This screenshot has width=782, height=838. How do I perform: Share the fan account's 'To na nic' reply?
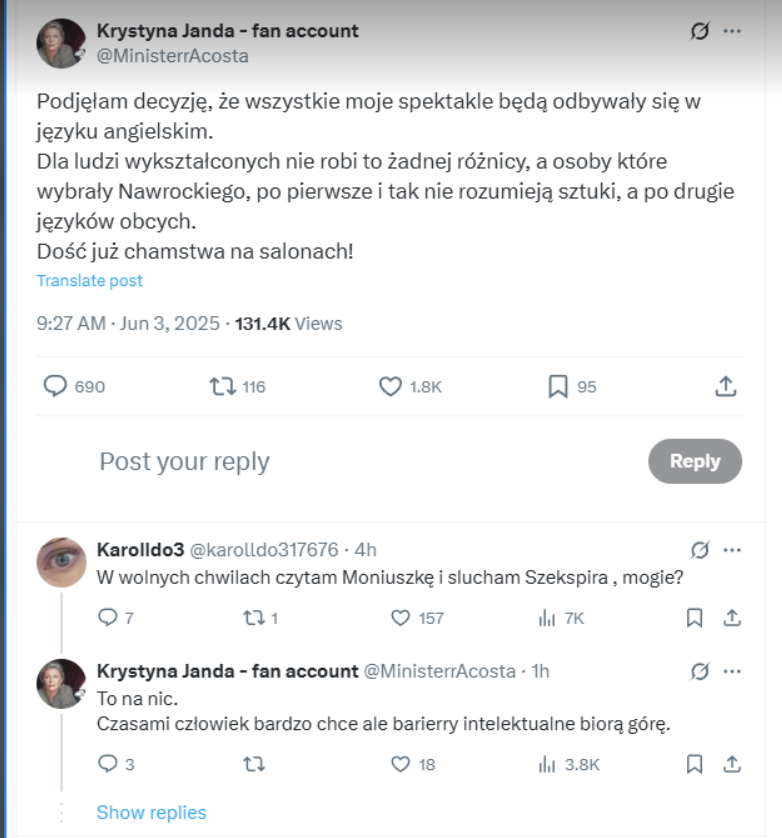click(732, 764)
